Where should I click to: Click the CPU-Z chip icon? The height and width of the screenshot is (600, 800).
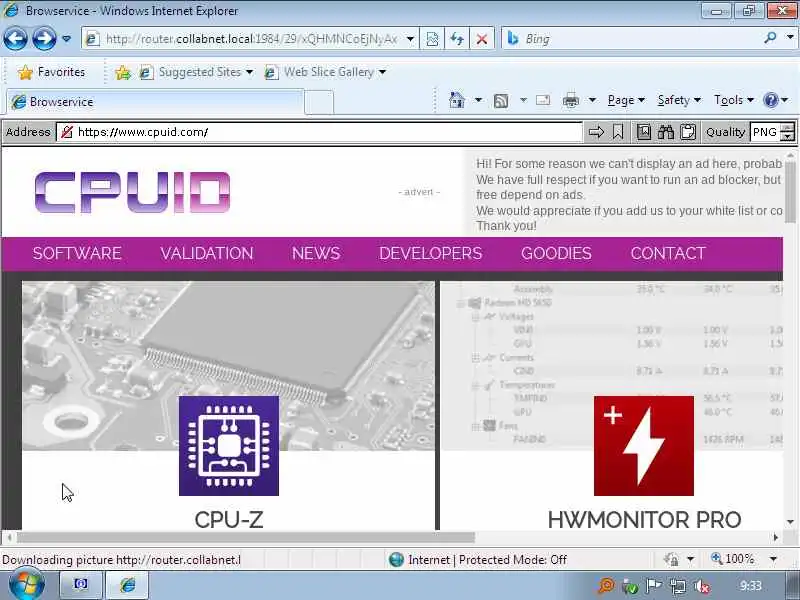(229, 445)
